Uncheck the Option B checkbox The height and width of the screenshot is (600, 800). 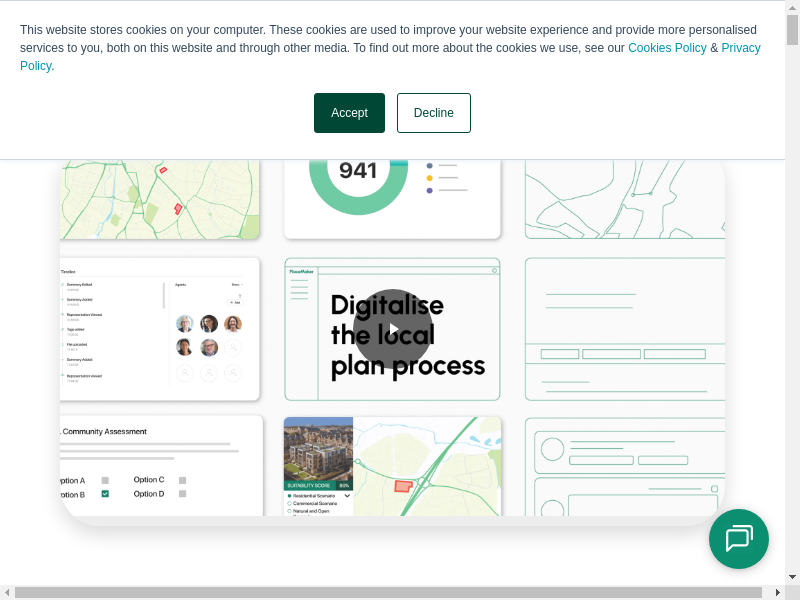coord(105,494)
